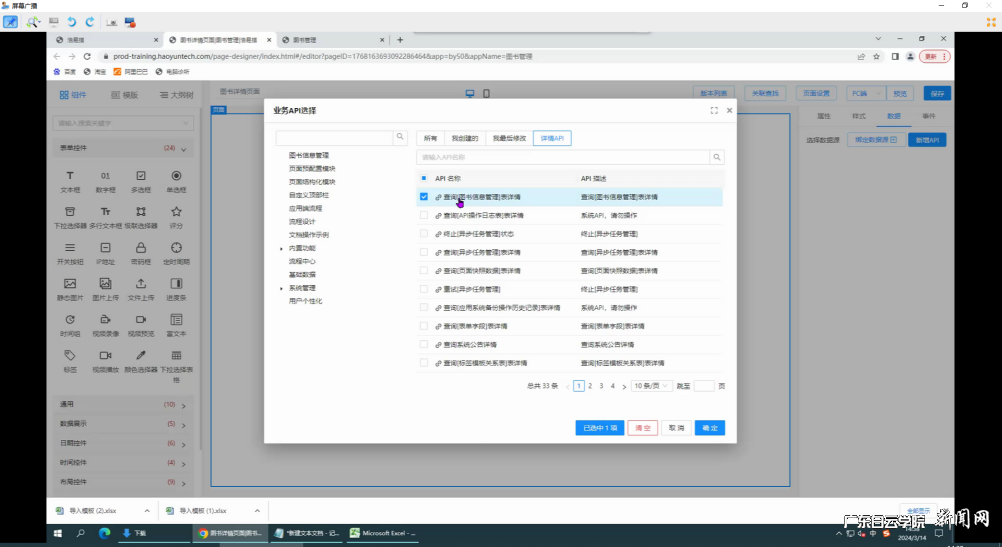Click the API name search magnifier icon

(x=717, y=157)
